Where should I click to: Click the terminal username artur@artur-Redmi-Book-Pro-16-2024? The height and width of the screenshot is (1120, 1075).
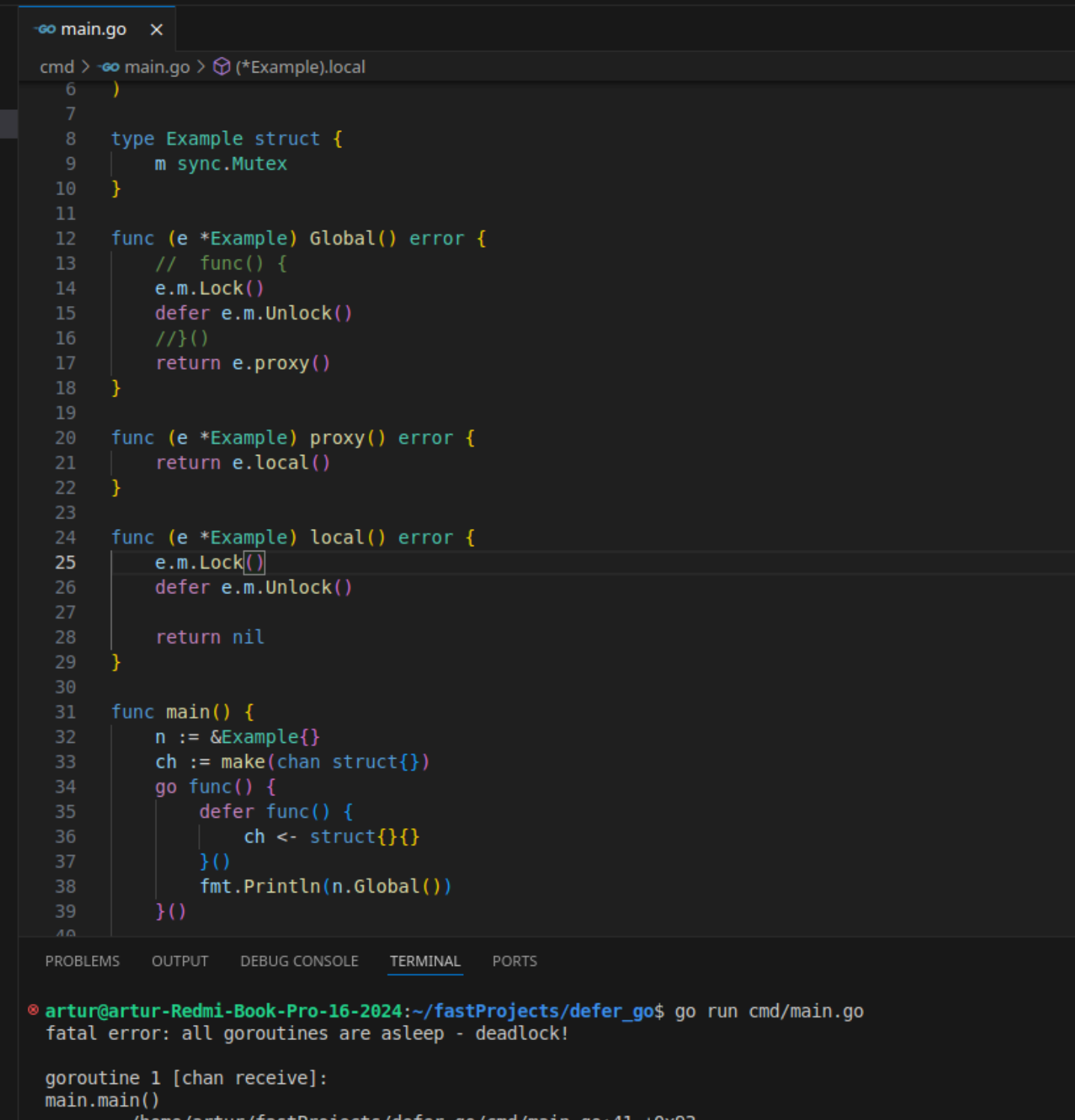[224, 1011]
